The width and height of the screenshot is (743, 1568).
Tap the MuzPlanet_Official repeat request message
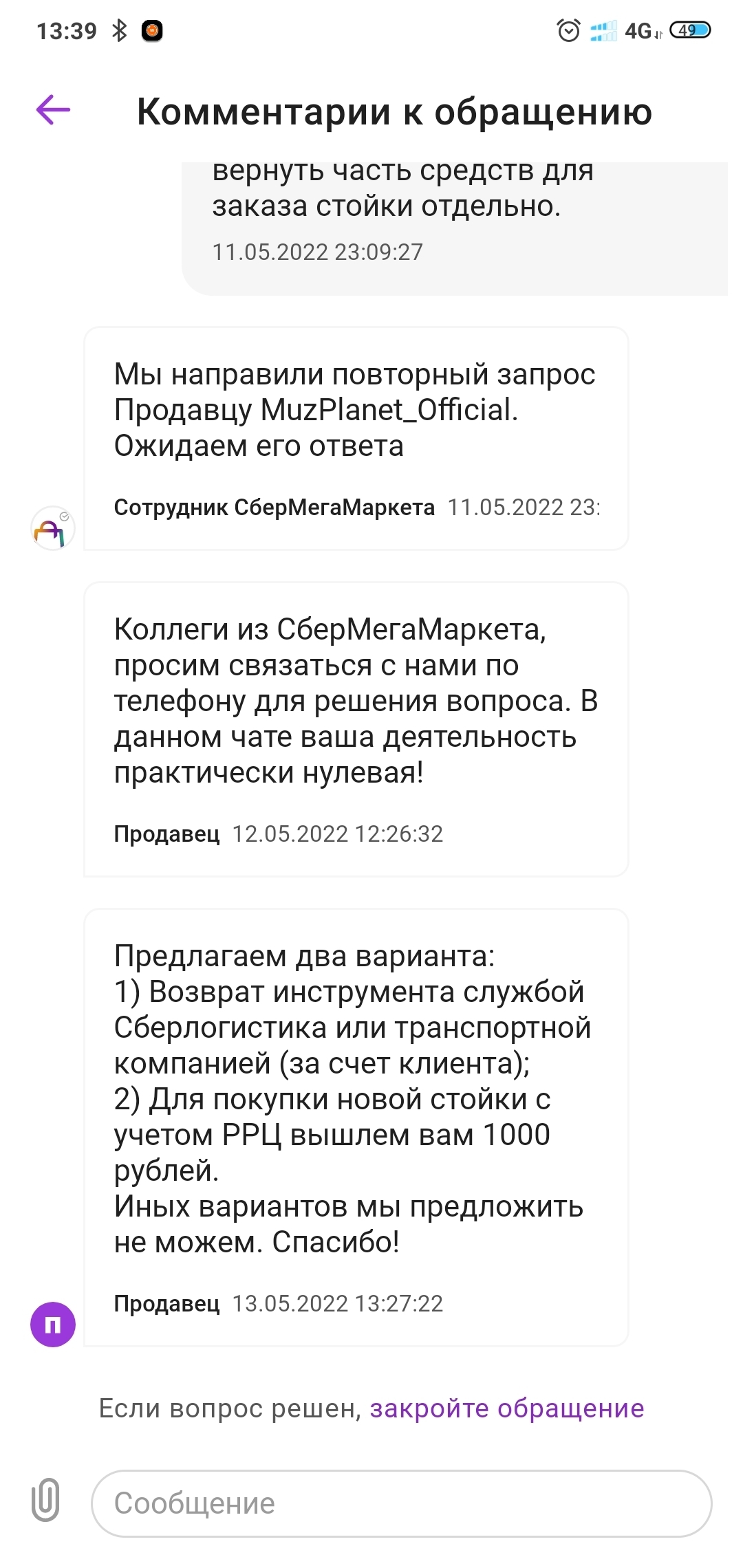coord(355,410)
